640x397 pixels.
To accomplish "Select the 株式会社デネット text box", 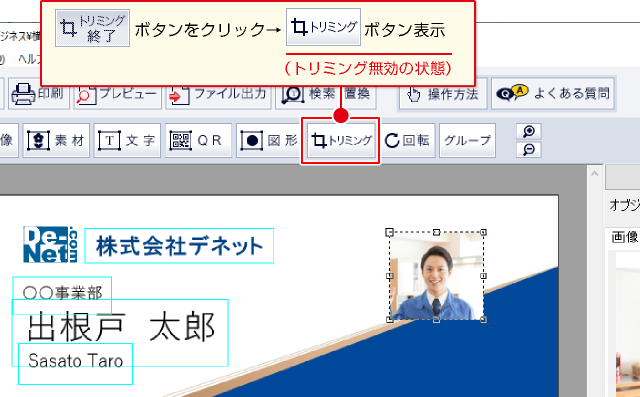I will pos(179,246).
